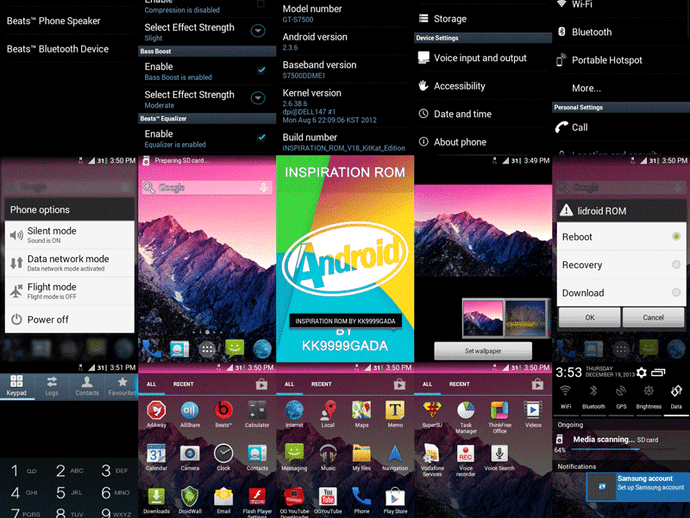
Task: Dial digit 5 on the keypad
Action: [68, 492]
